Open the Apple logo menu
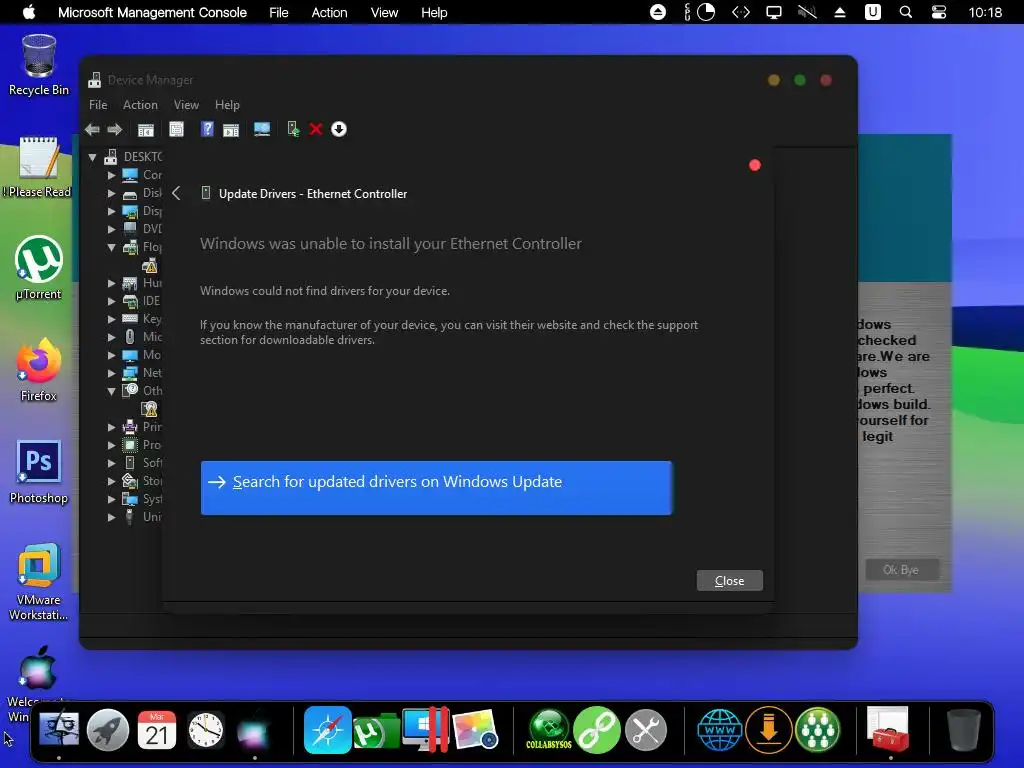The height and width of the screenshot is (768, 1024). (29, 12)
